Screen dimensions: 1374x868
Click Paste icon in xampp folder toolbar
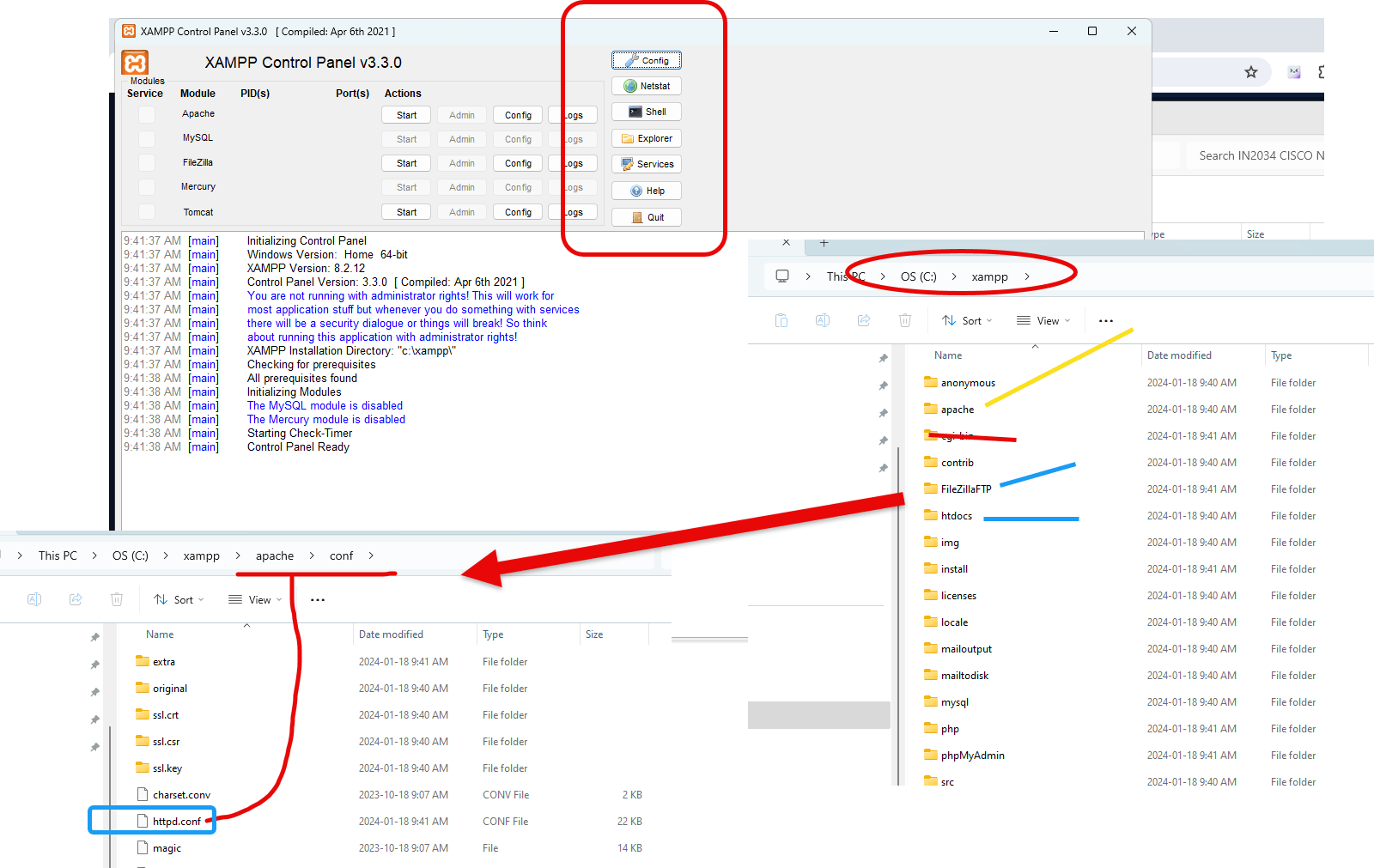tap(781, 320)
